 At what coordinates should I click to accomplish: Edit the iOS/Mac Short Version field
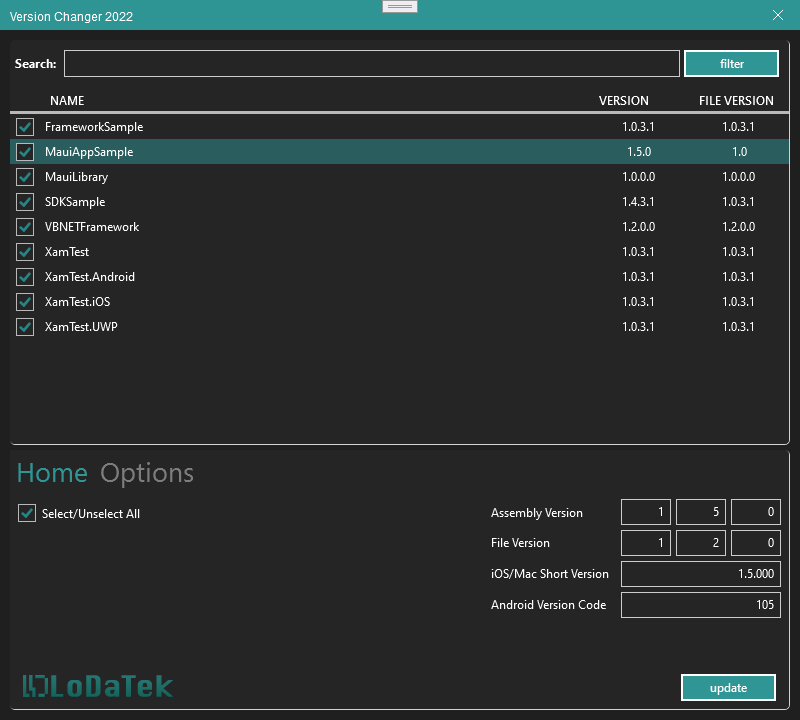click(700, 574)
